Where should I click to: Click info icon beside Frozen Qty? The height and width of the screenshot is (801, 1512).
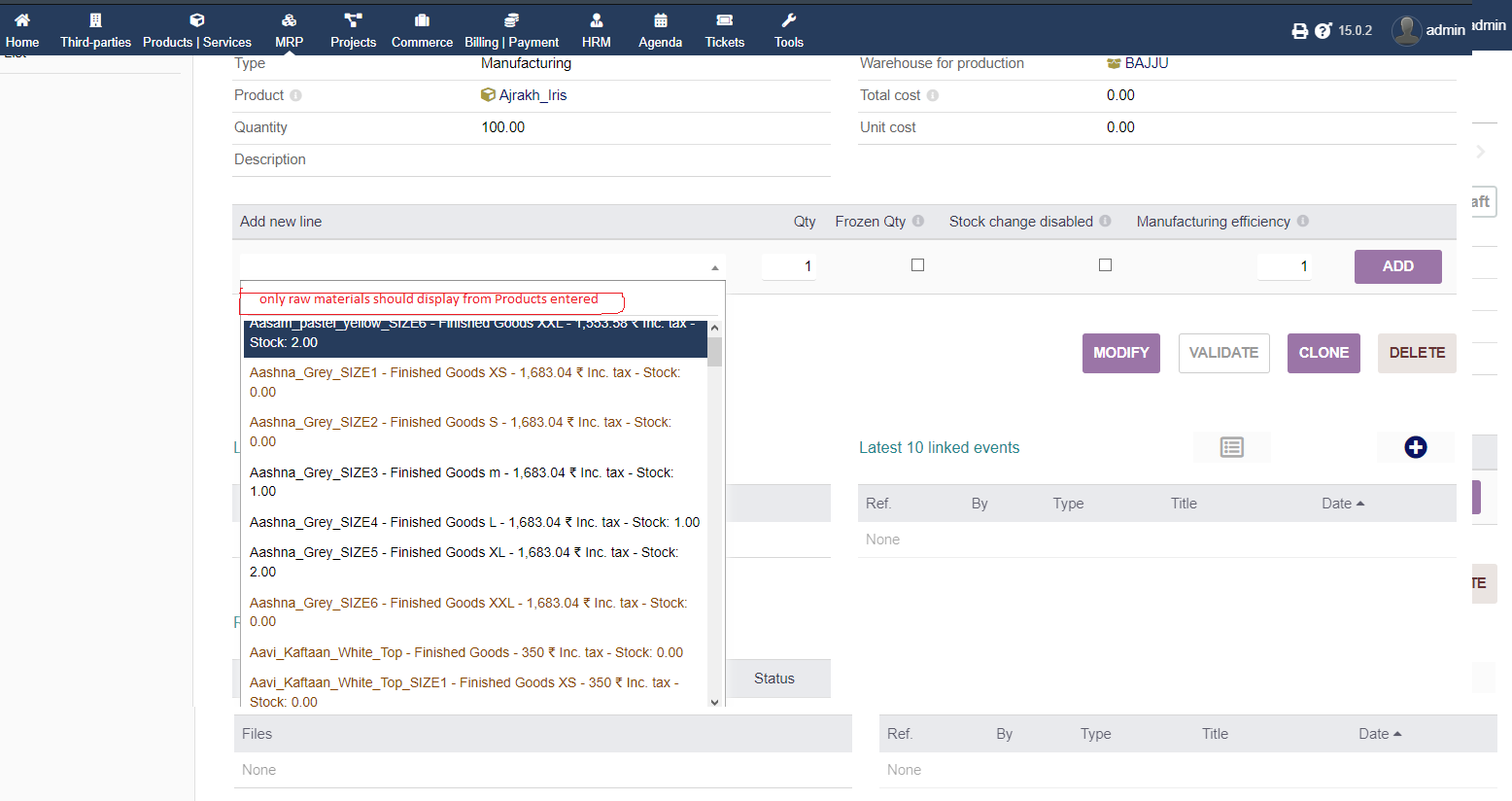tap(918, 221)
